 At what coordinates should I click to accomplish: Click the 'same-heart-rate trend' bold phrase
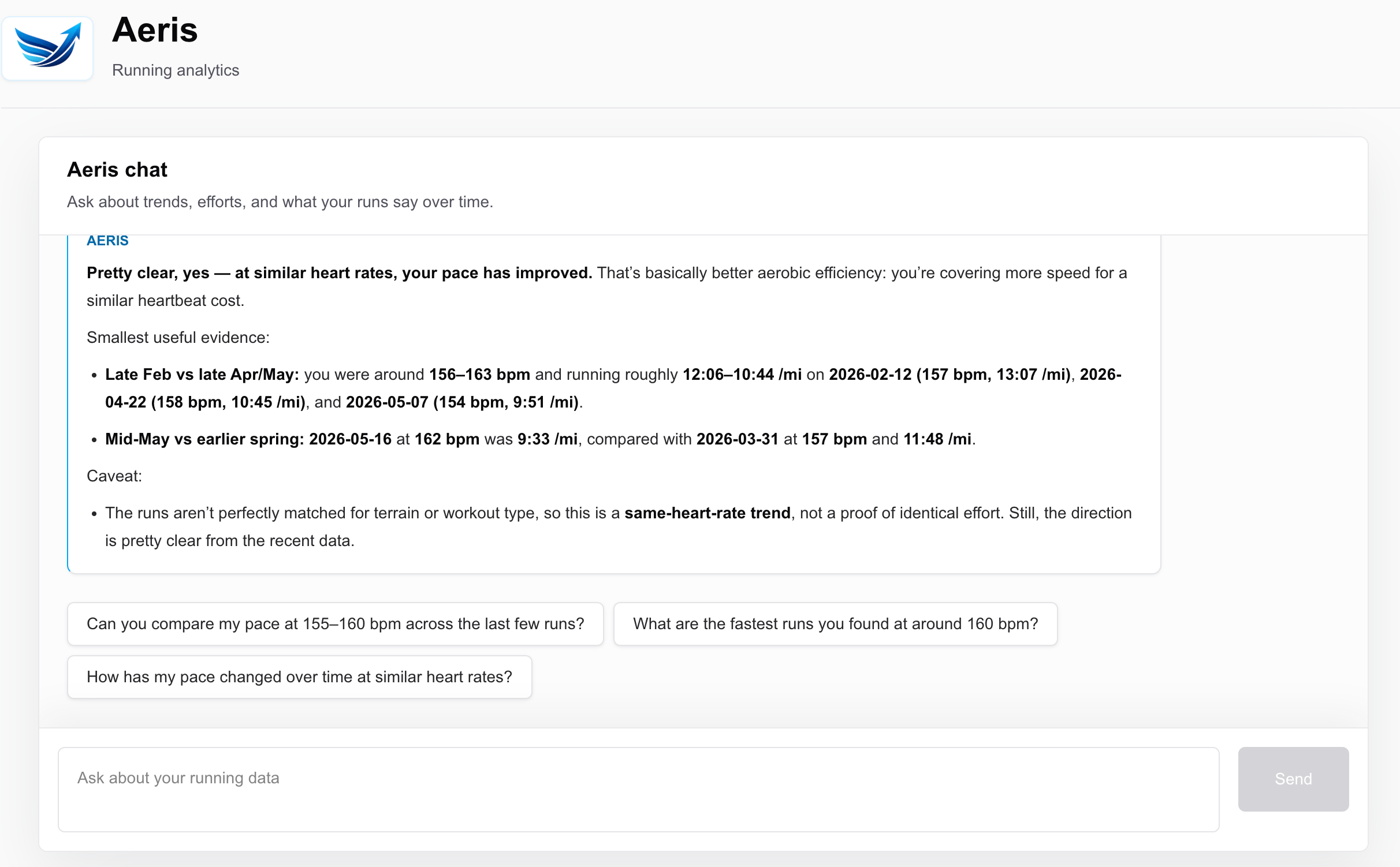pyautogui.click(x=708, y=513)
